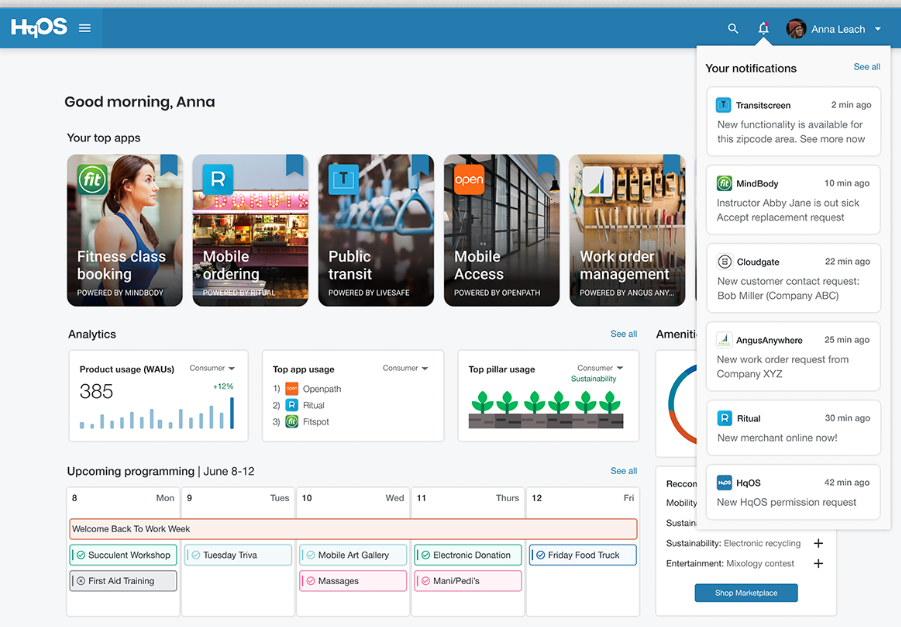Click the HqOS notification icon

[x=724, y=483]
